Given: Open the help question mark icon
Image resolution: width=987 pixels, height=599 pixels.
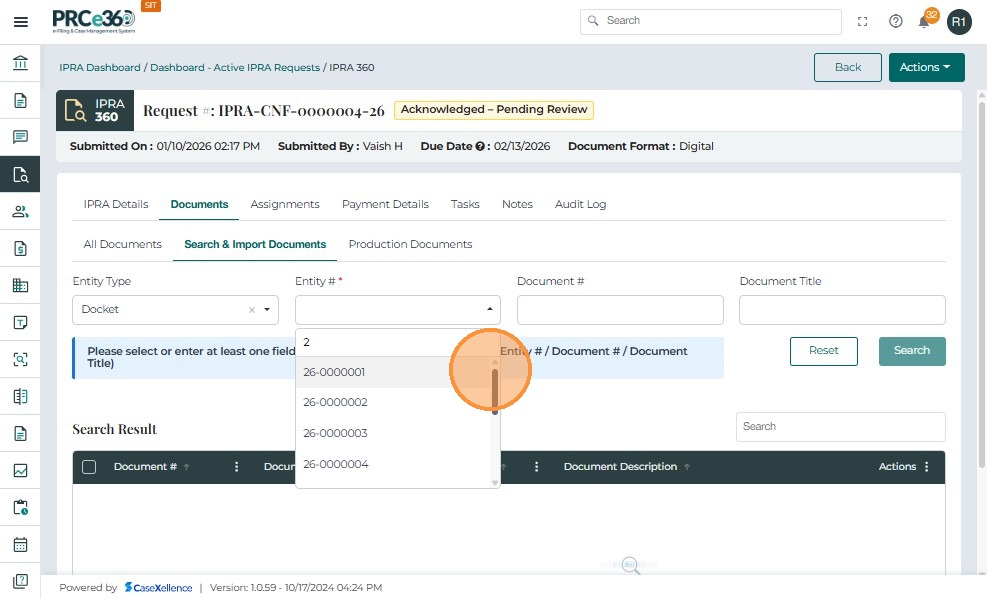Looking at the screenshot, I should 895,21.
